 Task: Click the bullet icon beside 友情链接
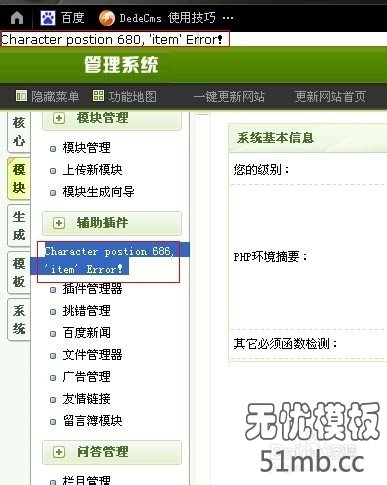tap(53, 400)
